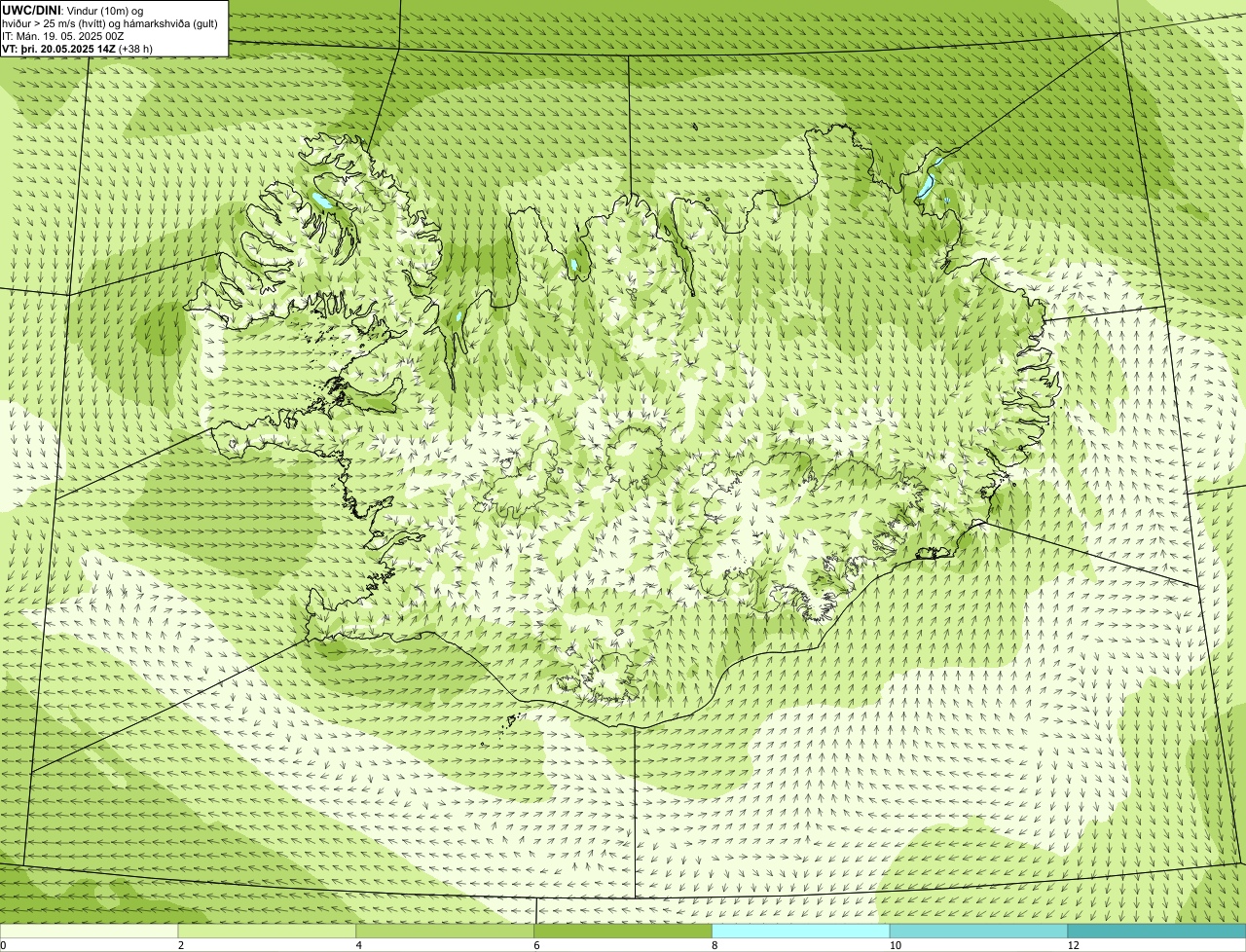
Task: Click the 8–10 m/s pale cyan swatch
Action: [x=801, y=931]
